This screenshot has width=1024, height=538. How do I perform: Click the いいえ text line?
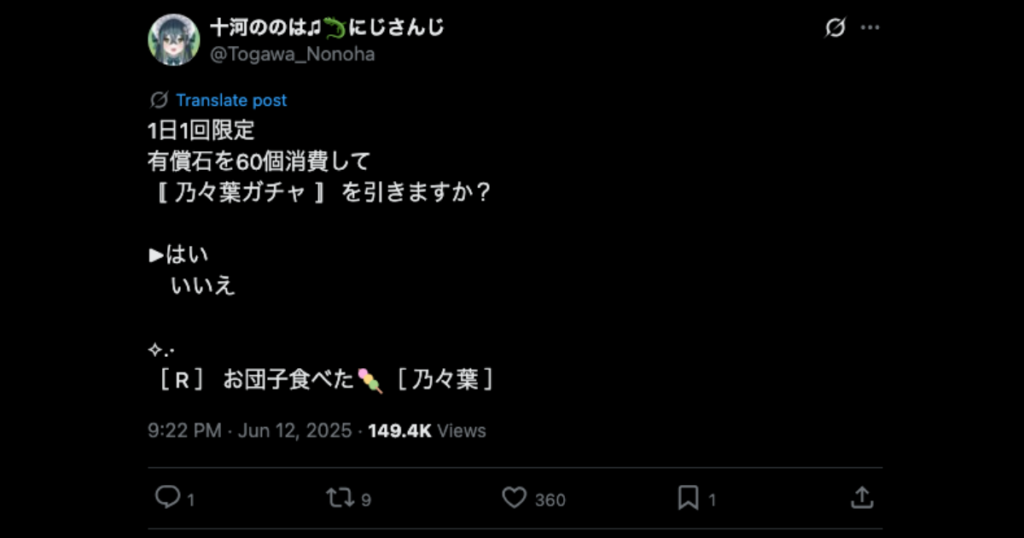(203, 286)
